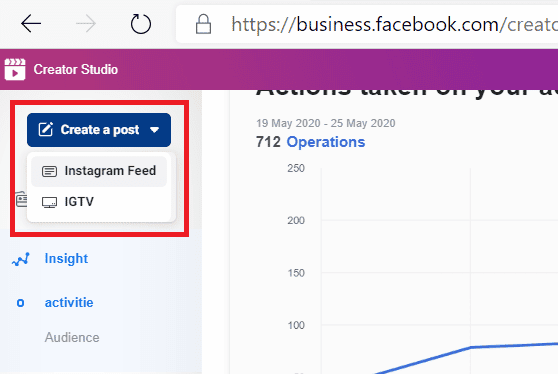Click the browser back arrow

(31, 24)
